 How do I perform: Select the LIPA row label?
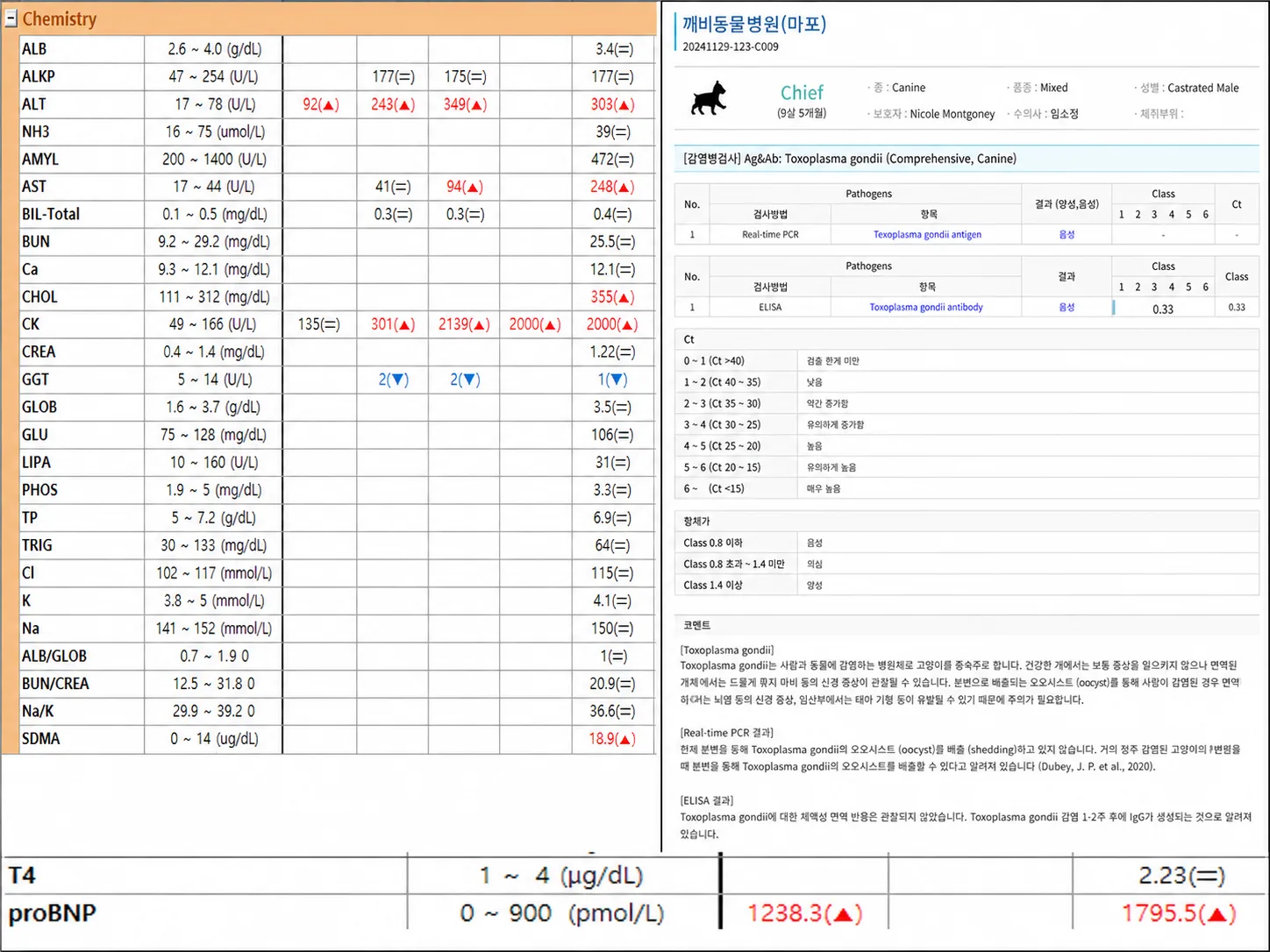pyautogui.click(x=37, y=462)
